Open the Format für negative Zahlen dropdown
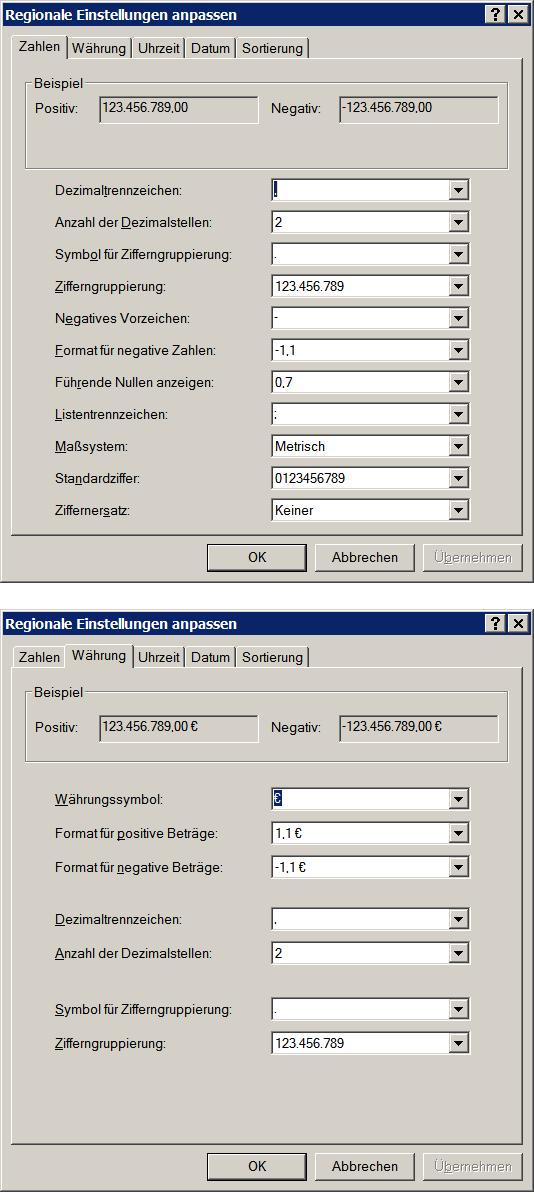Viewport: 534px width, 1200px height. (458, 350)
